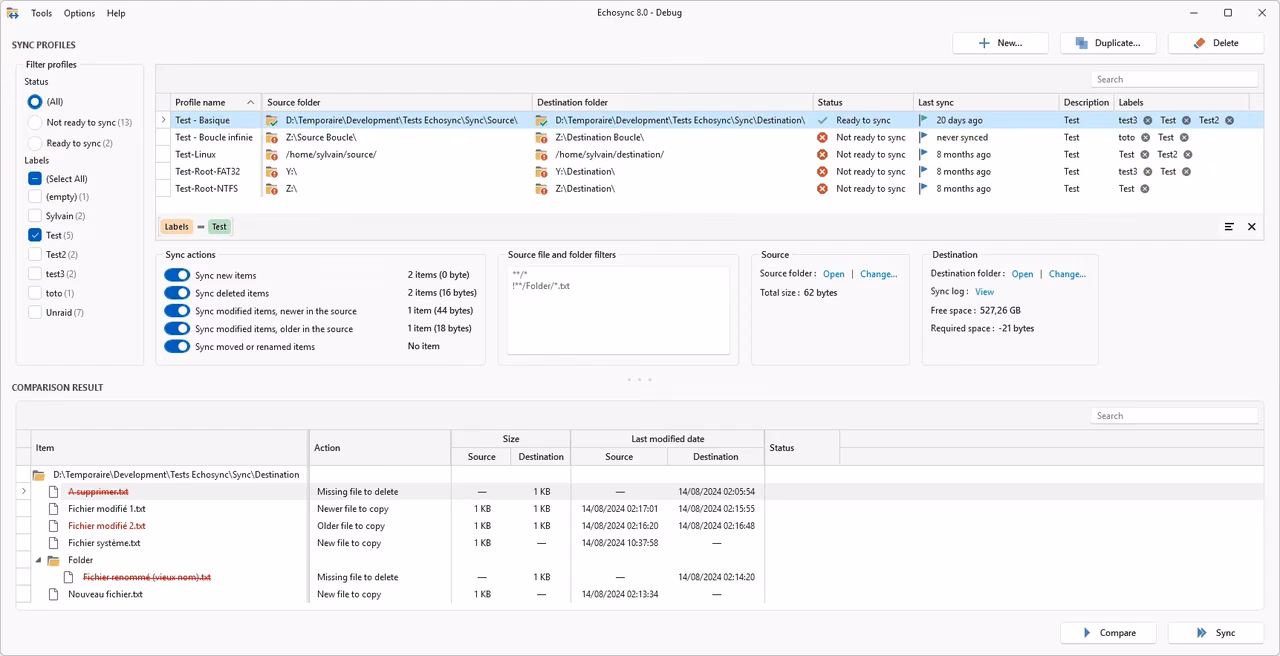Toggle Sync modified items, older in the source
Image resolution: width=1280 pixels, height=656 pixels.
point(177,329)
